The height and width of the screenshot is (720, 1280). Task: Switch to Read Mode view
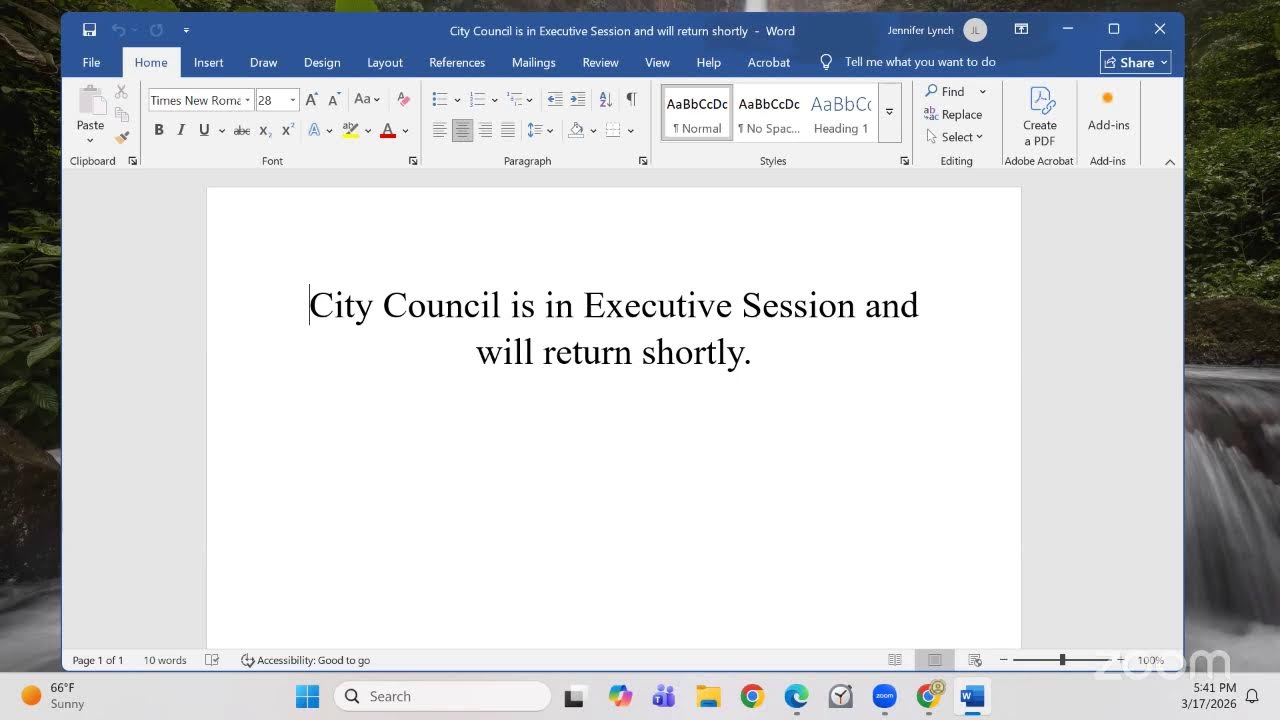click(x=895, y=660)
